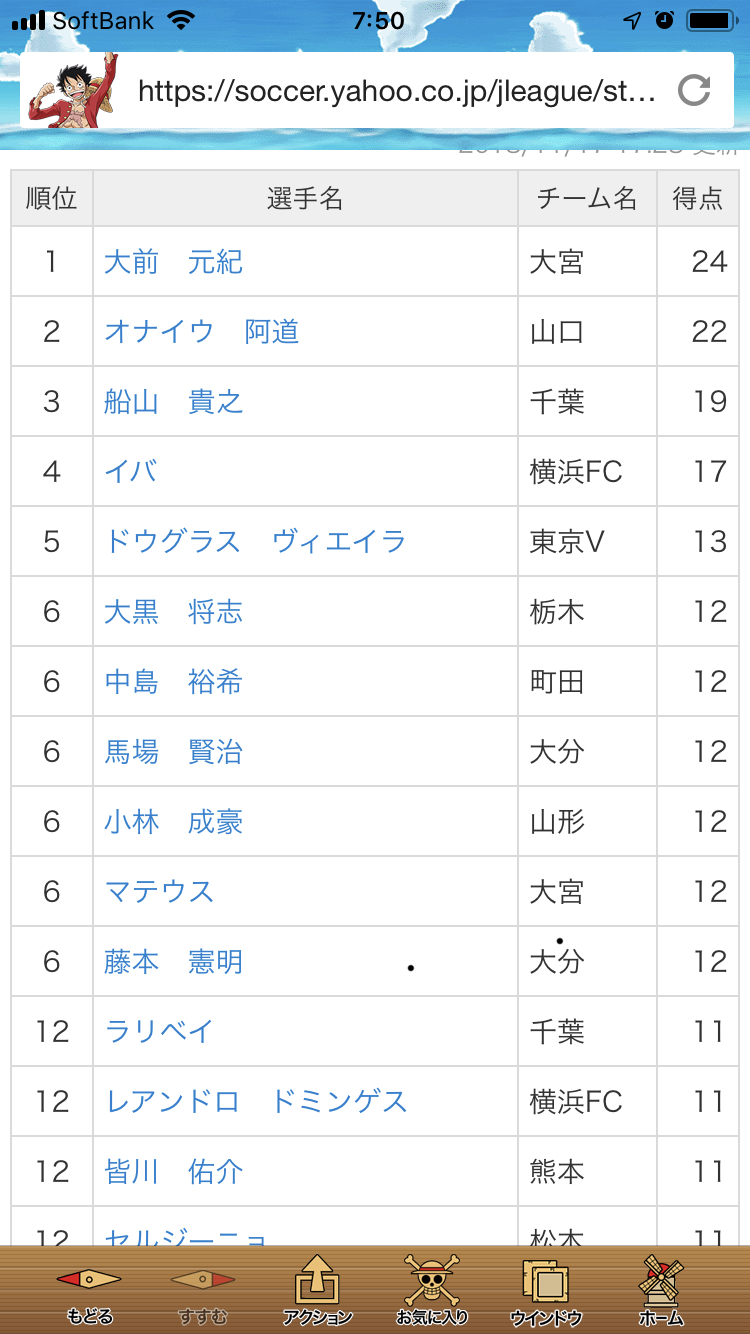Open player link 馬場 賢治
Viewport: 750px width, 1334px height.
tap(173, 752)
